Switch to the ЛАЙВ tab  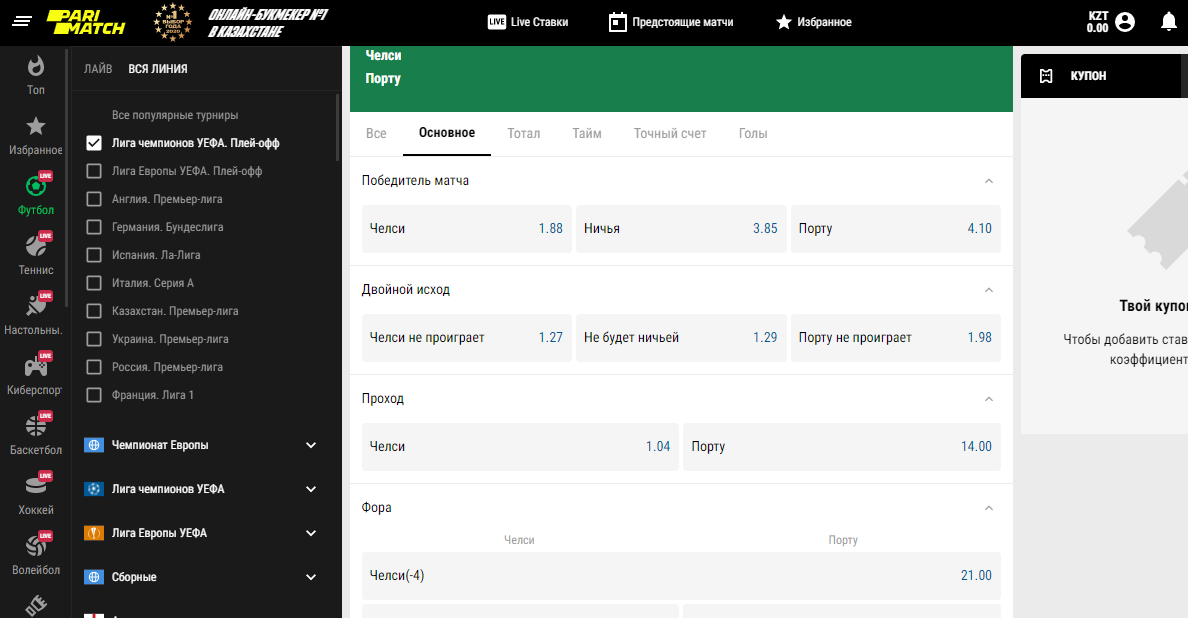(x=98, y=69)
